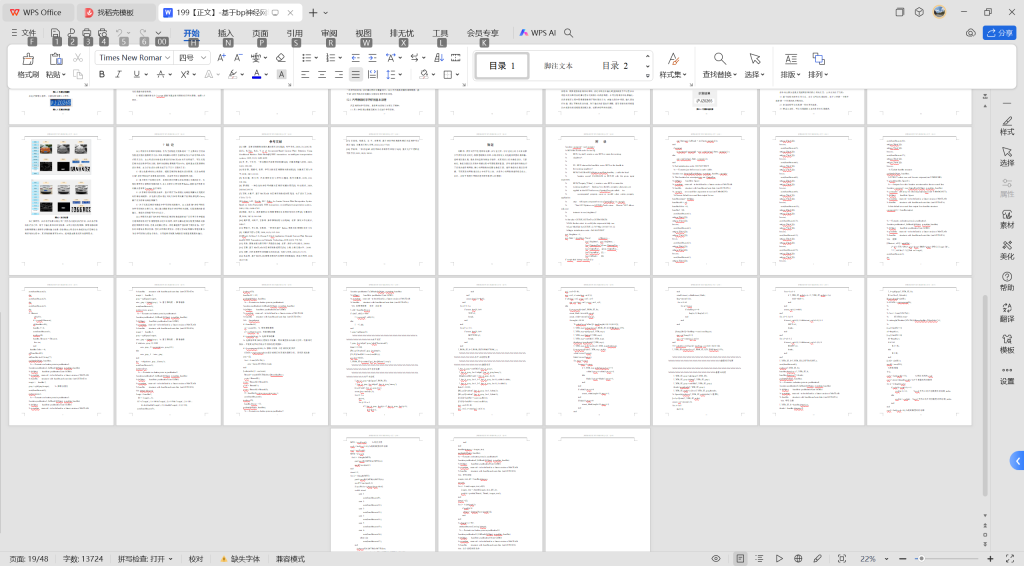
Task: Open the 素材 materials panel in sidebar
Action: [1006, 218]
